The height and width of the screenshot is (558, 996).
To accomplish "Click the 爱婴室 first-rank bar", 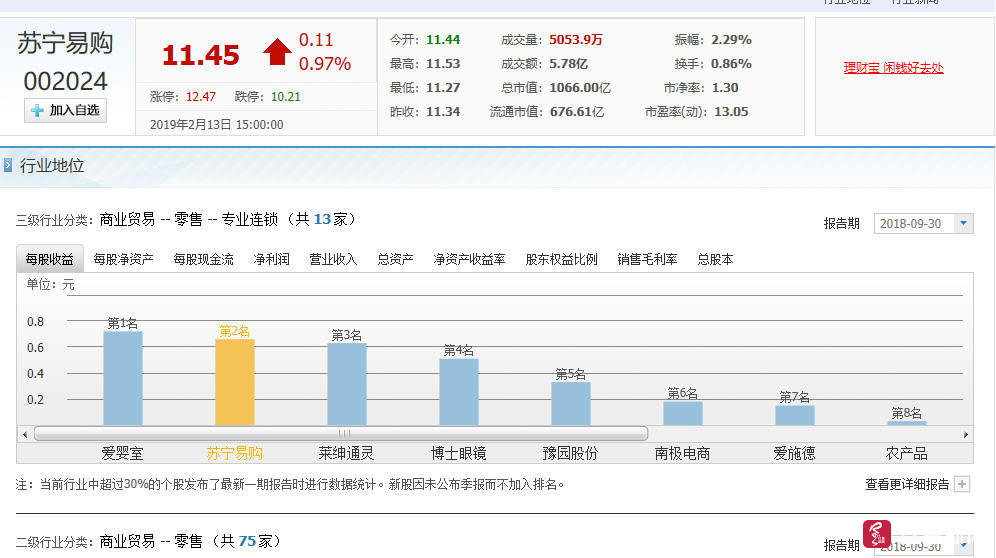I will (x=123, y=378).
